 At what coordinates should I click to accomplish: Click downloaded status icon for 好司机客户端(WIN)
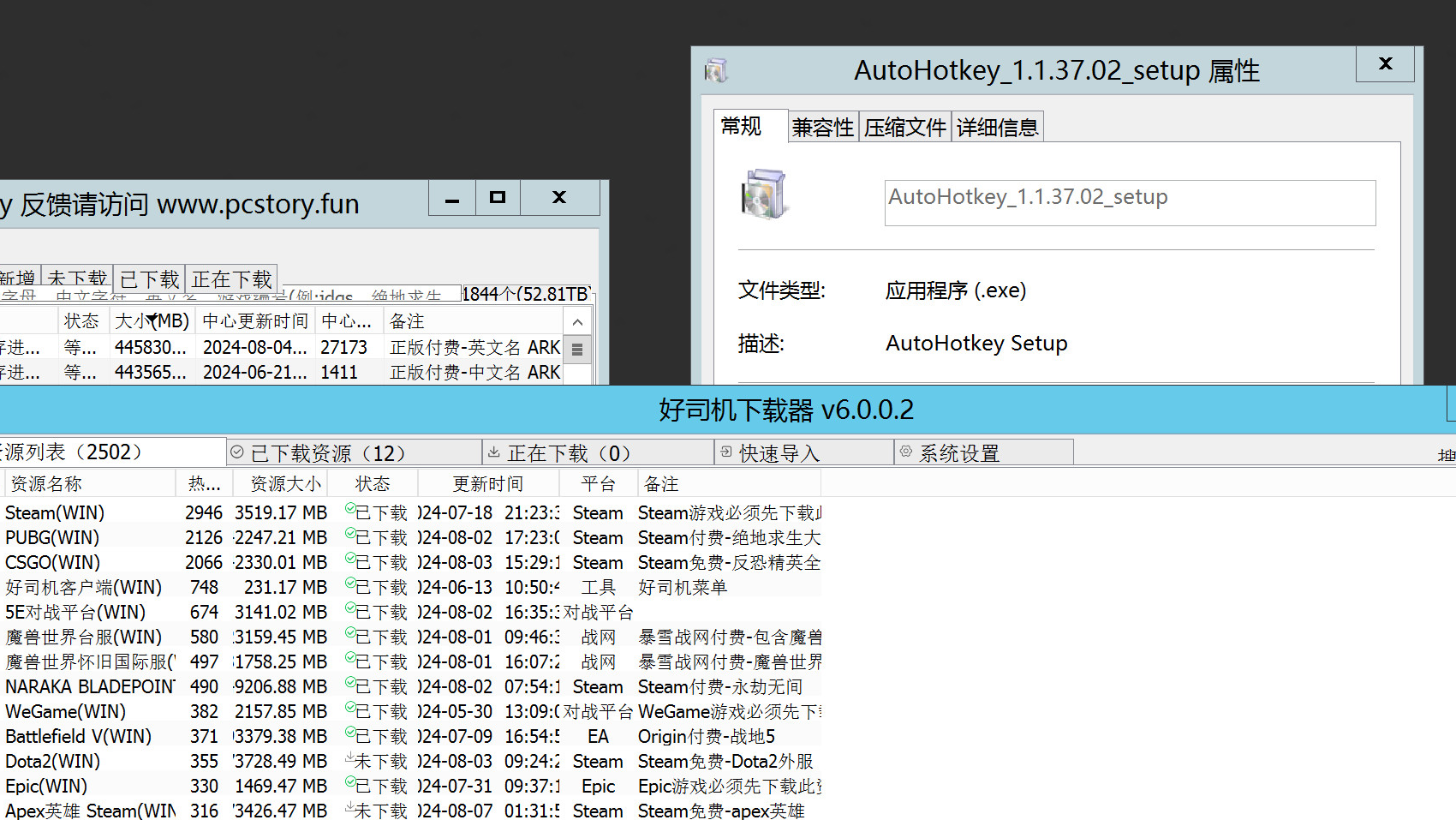pyautogui.click(x=350, y=584)
